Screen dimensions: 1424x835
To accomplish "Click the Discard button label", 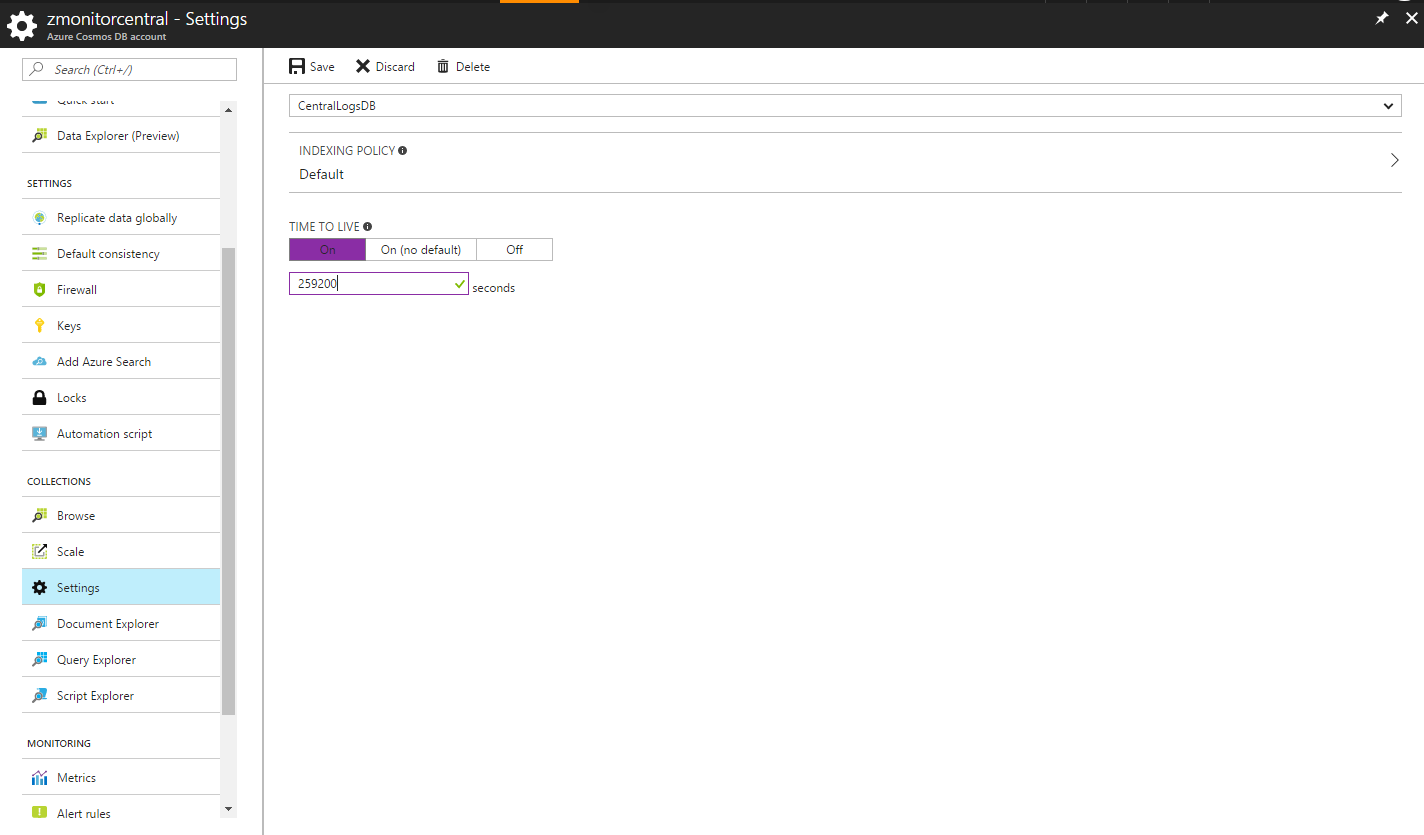I will click(395, 67).
